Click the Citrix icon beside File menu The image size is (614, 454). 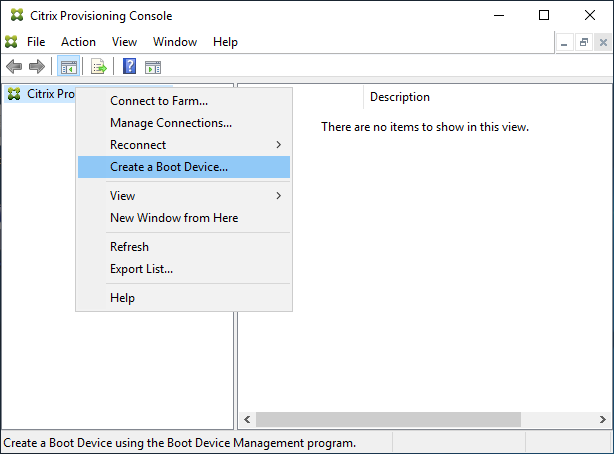[x=11, y=42]
